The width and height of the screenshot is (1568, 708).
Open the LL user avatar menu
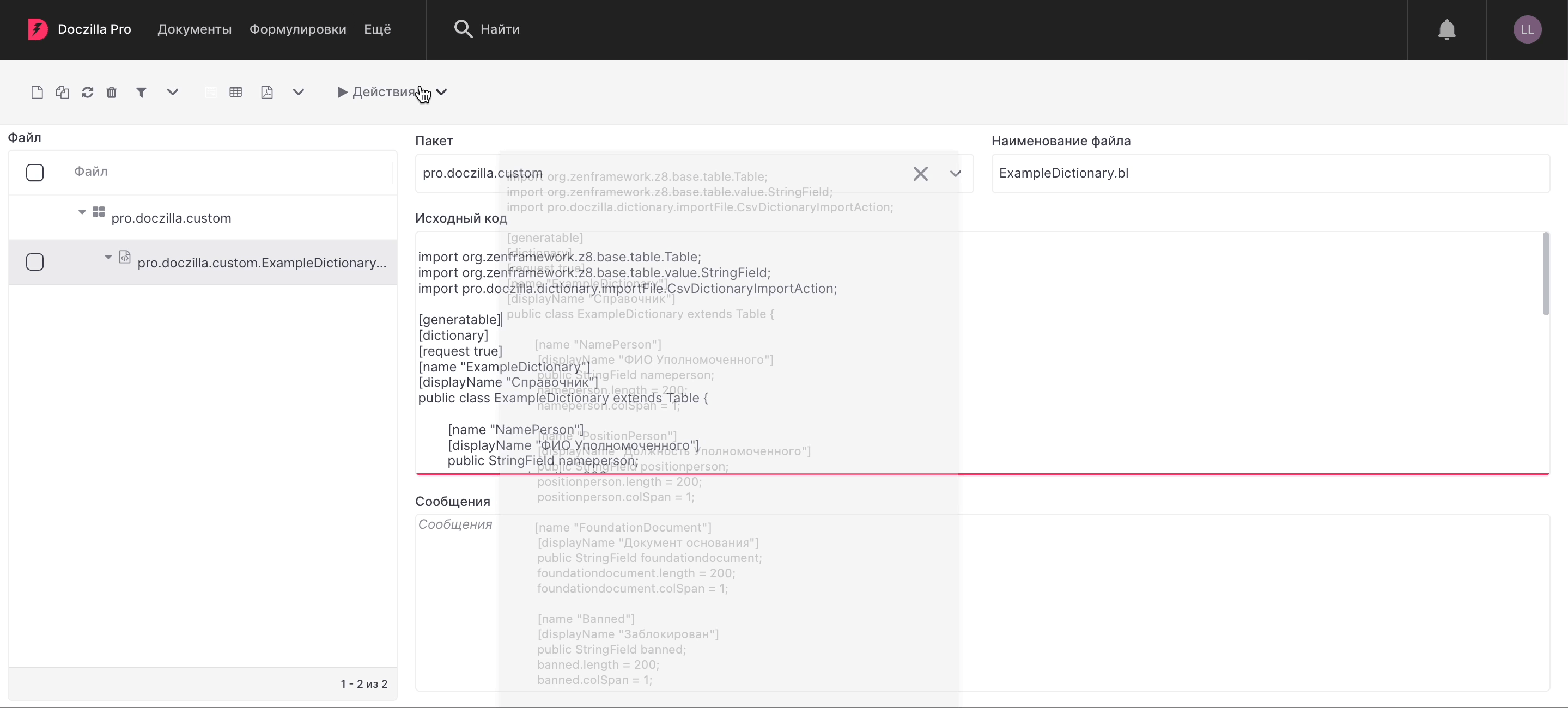[x=1527, y=29]
